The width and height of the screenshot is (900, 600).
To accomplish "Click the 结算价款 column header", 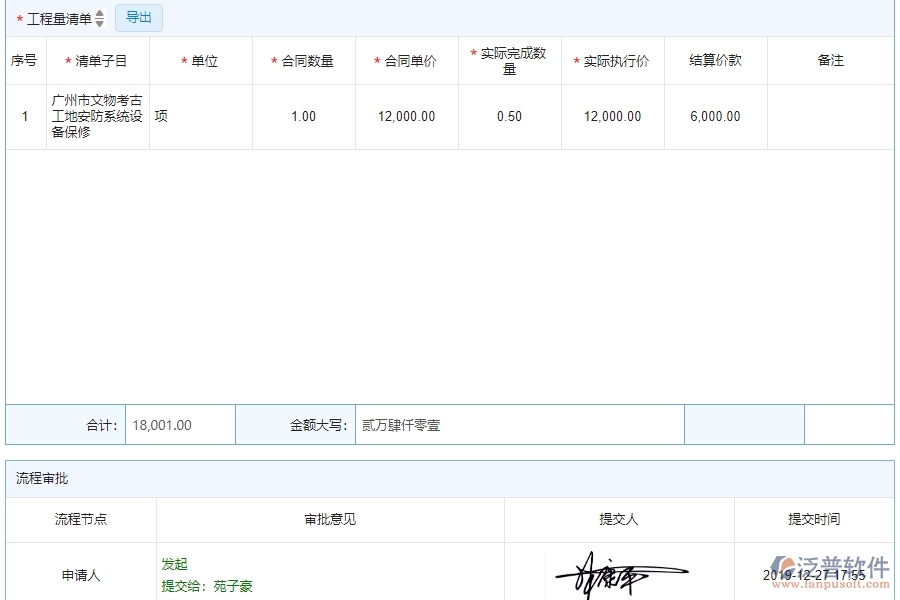I will [714, 60].
